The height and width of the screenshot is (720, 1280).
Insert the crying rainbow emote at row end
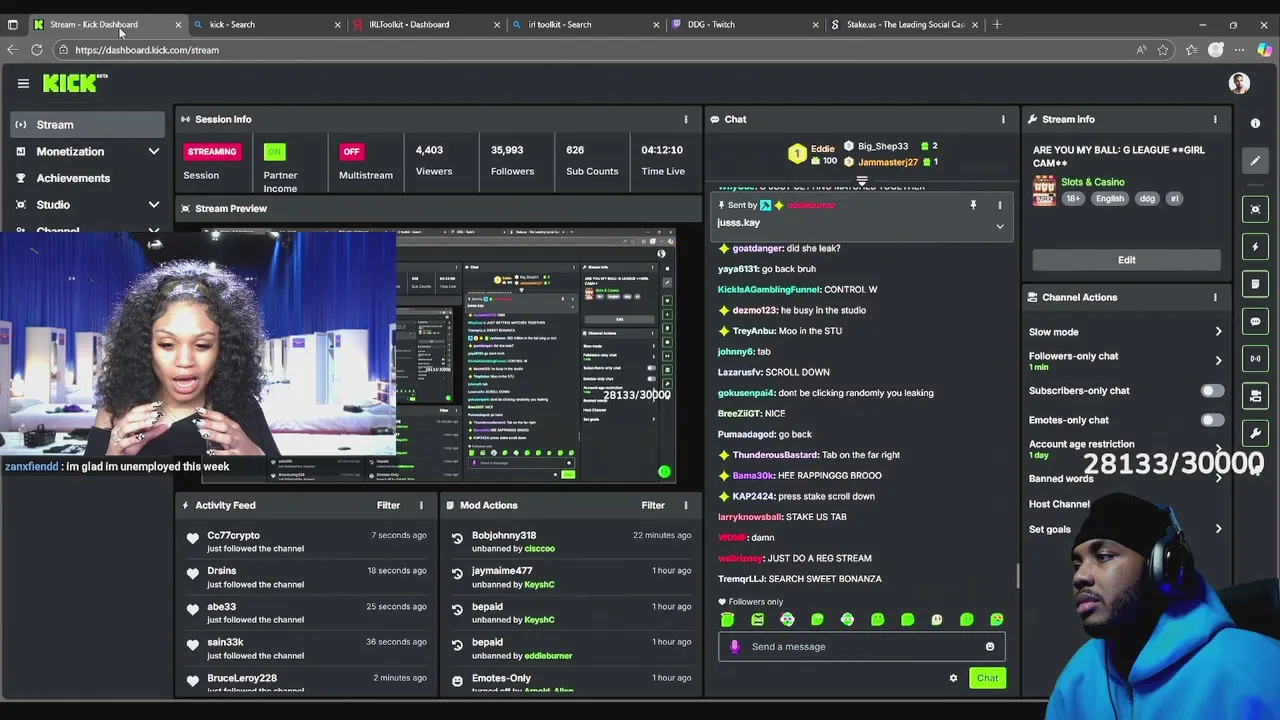(996, 620)
